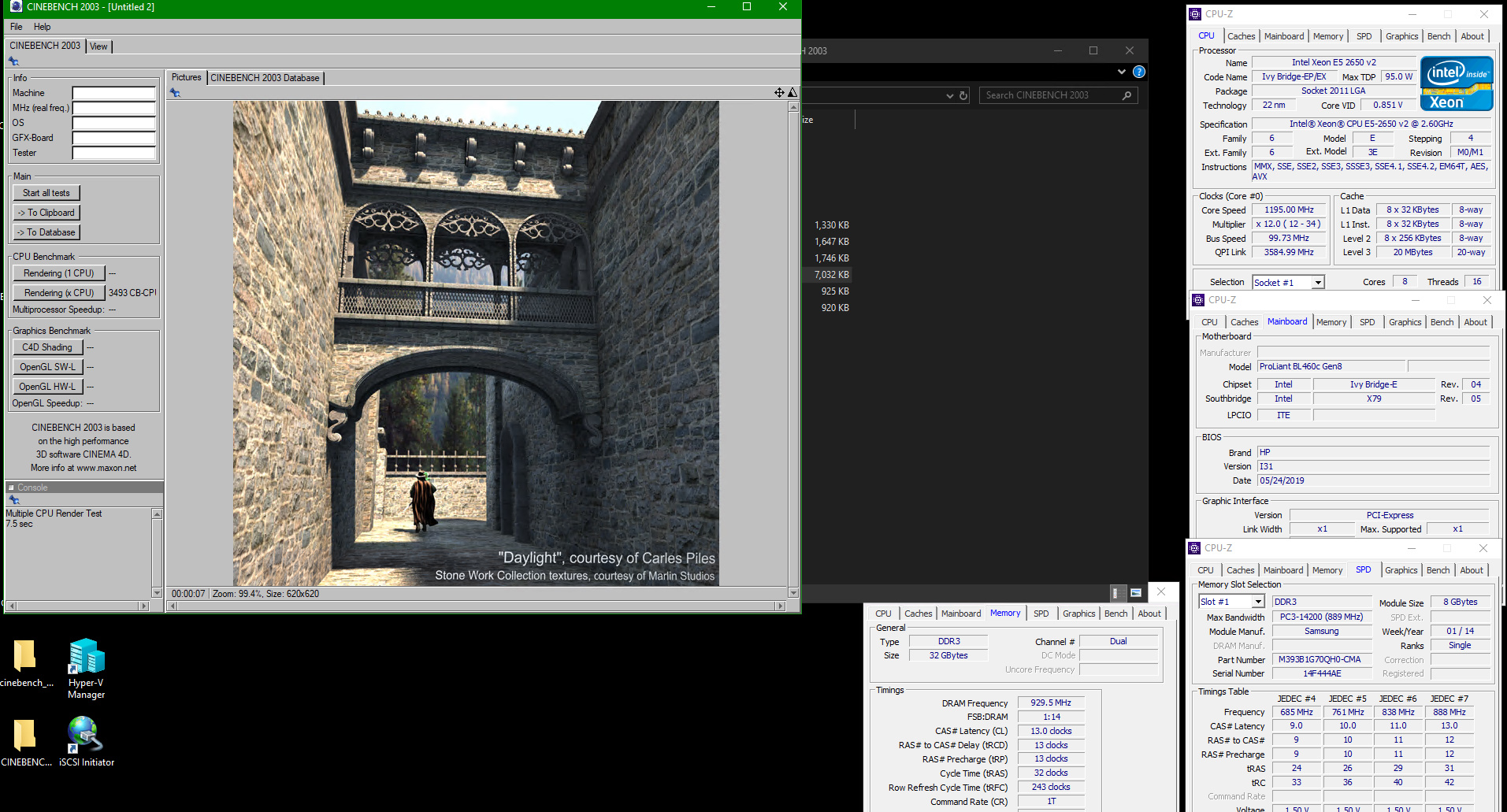Run the Rendering (x CPU) benchmark
Image resolution: width=1507 pixels, height=812 pixels.
(x=59, y=293)
